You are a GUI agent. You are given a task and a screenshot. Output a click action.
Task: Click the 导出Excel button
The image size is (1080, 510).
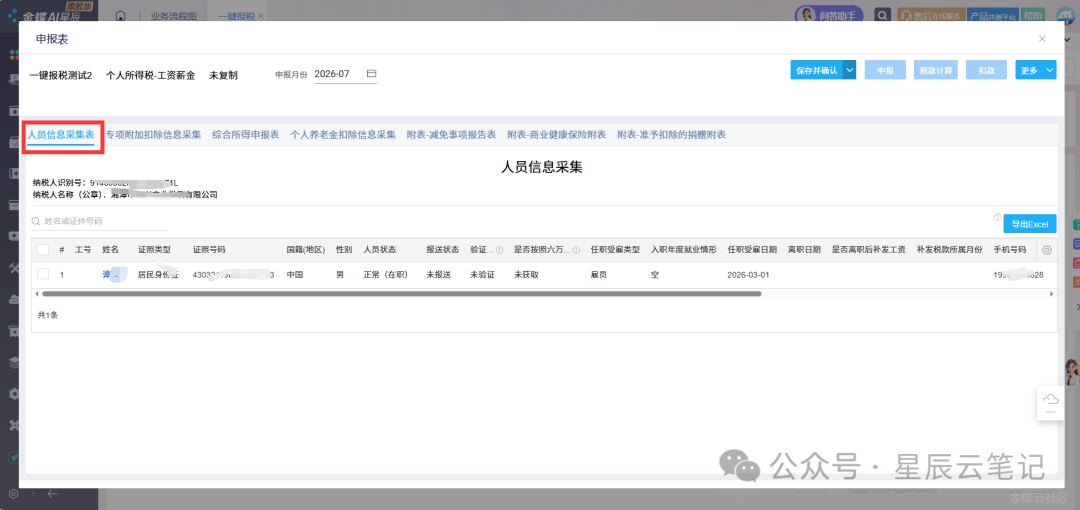click(x=1030, y=224)
